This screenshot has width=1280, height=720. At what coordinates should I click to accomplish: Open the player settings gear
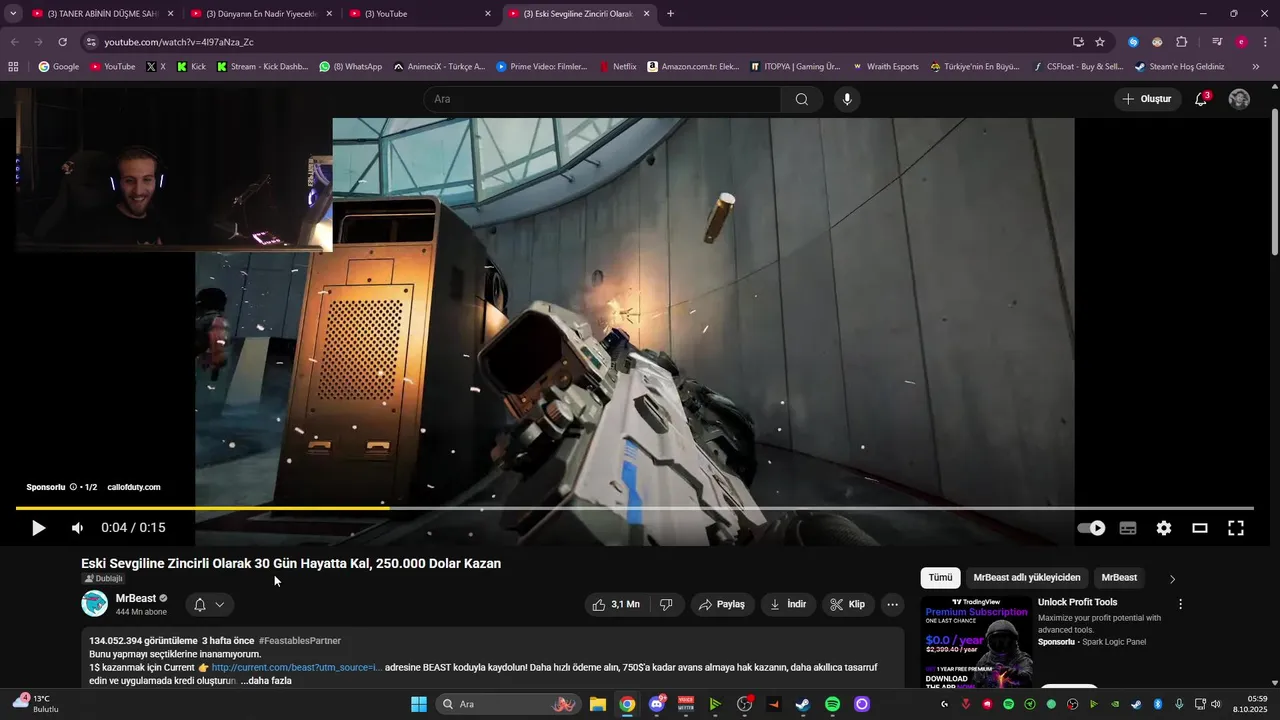coord(1164,528)
